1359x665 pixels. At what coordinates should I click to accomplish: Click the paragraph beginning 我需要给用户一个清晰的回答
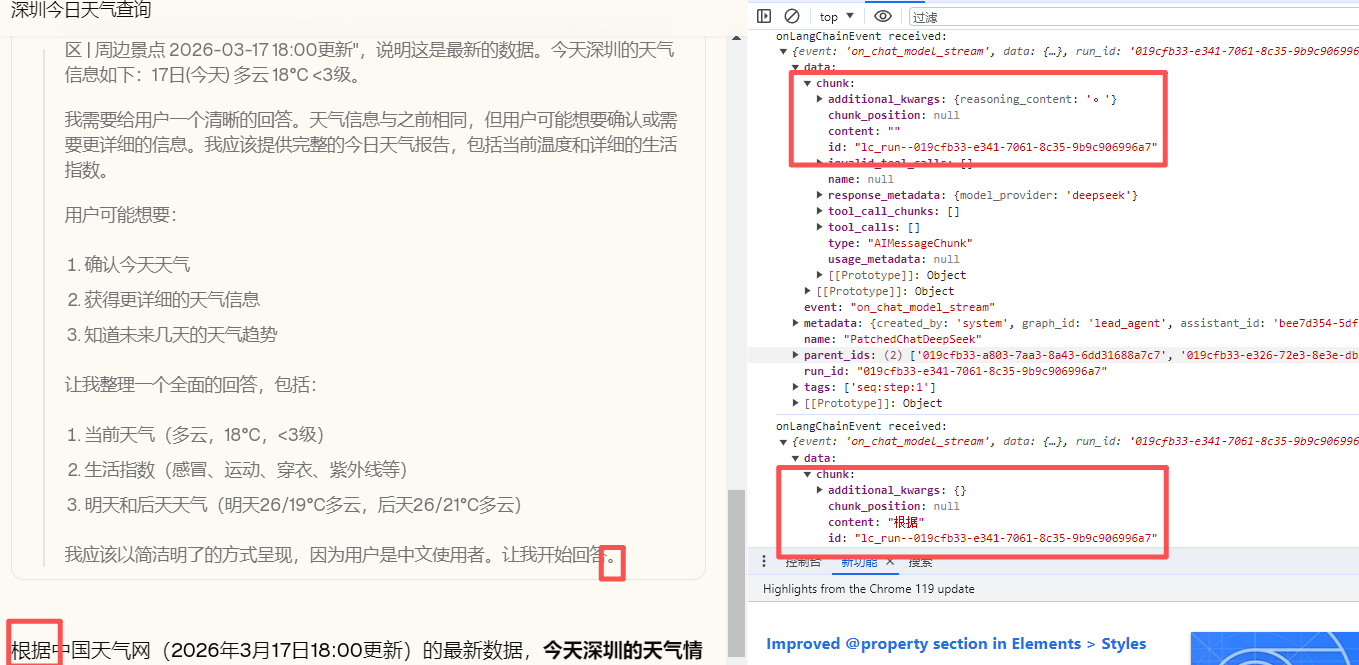(371, 145)
